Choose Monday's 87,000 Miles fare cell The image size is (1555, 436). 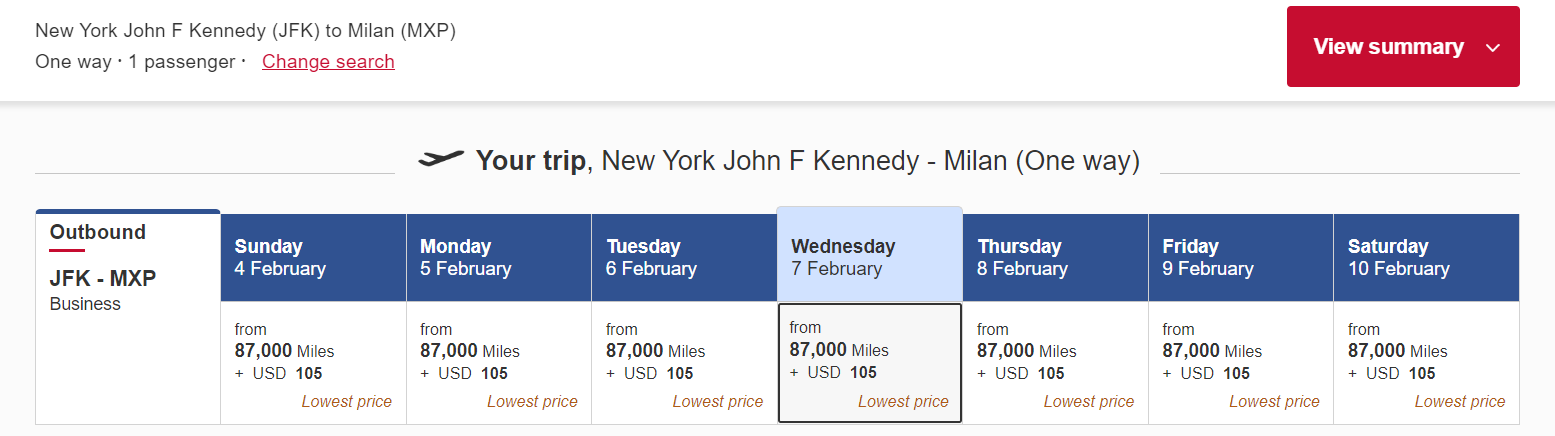click(x=499, y=362)
